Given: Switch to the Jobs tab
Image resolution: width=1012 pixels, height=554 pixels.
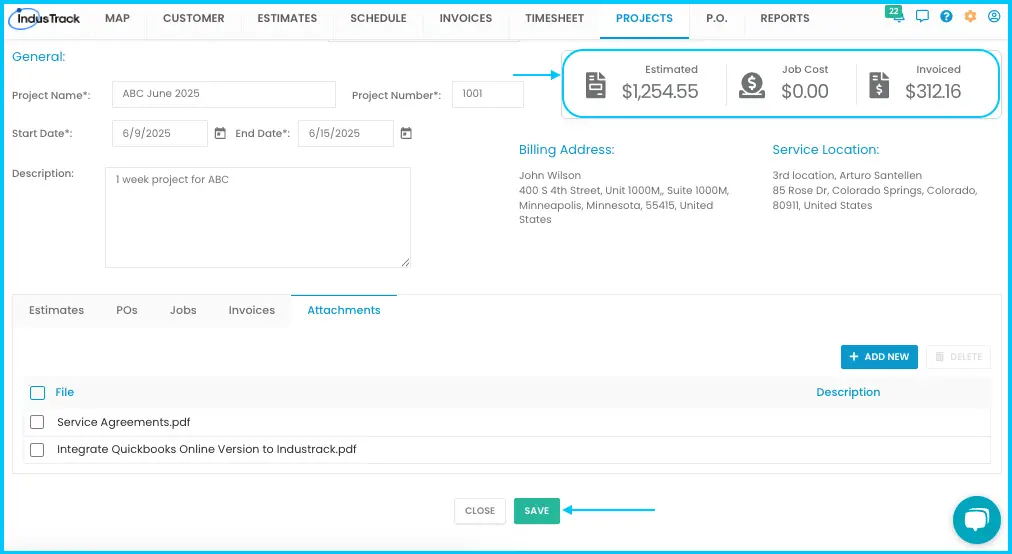Looking at the screenshot, I should (183, 311).
